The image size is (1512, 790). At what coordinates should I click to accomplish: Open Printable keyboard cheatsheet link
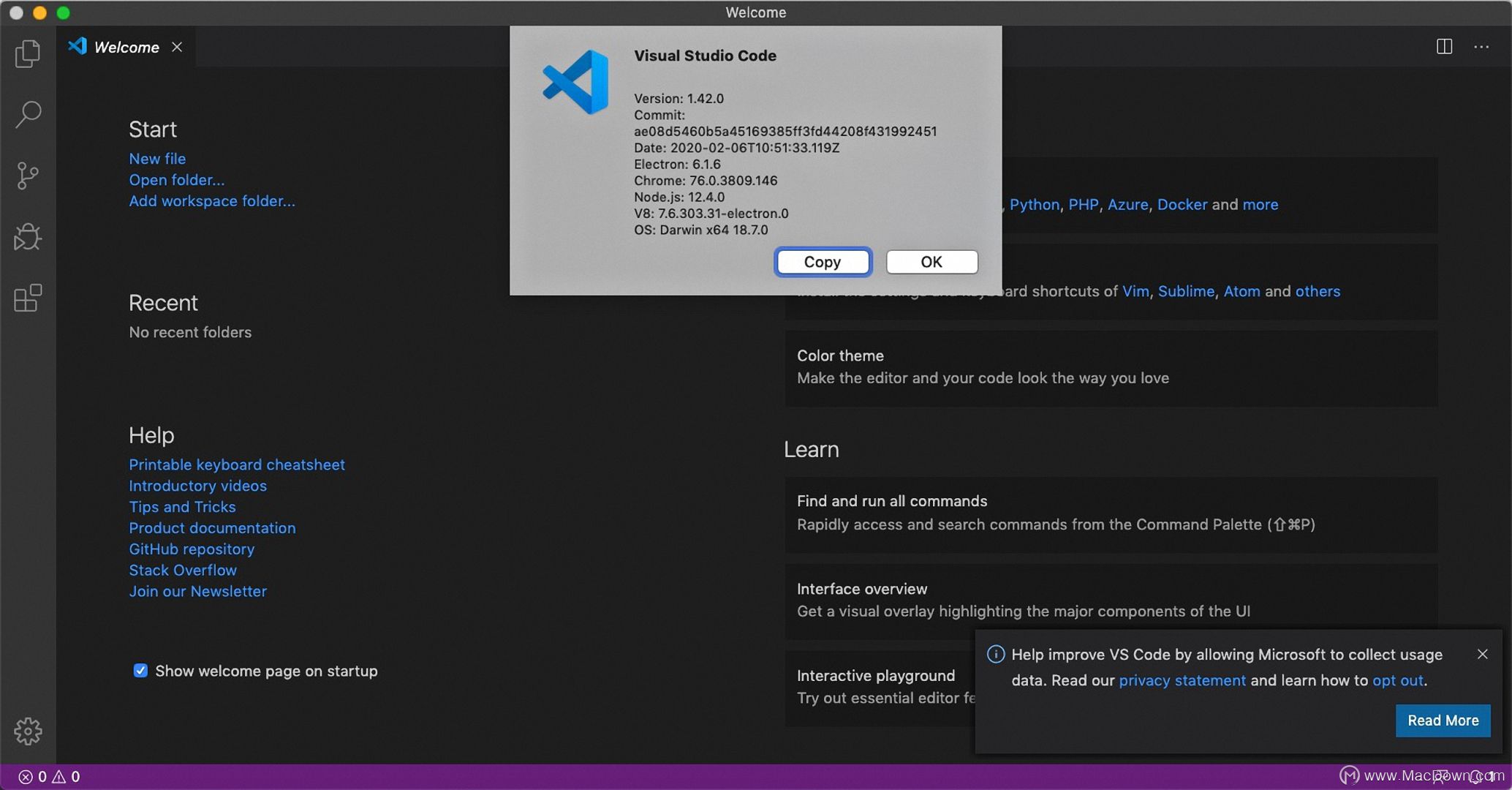[237, 464]
